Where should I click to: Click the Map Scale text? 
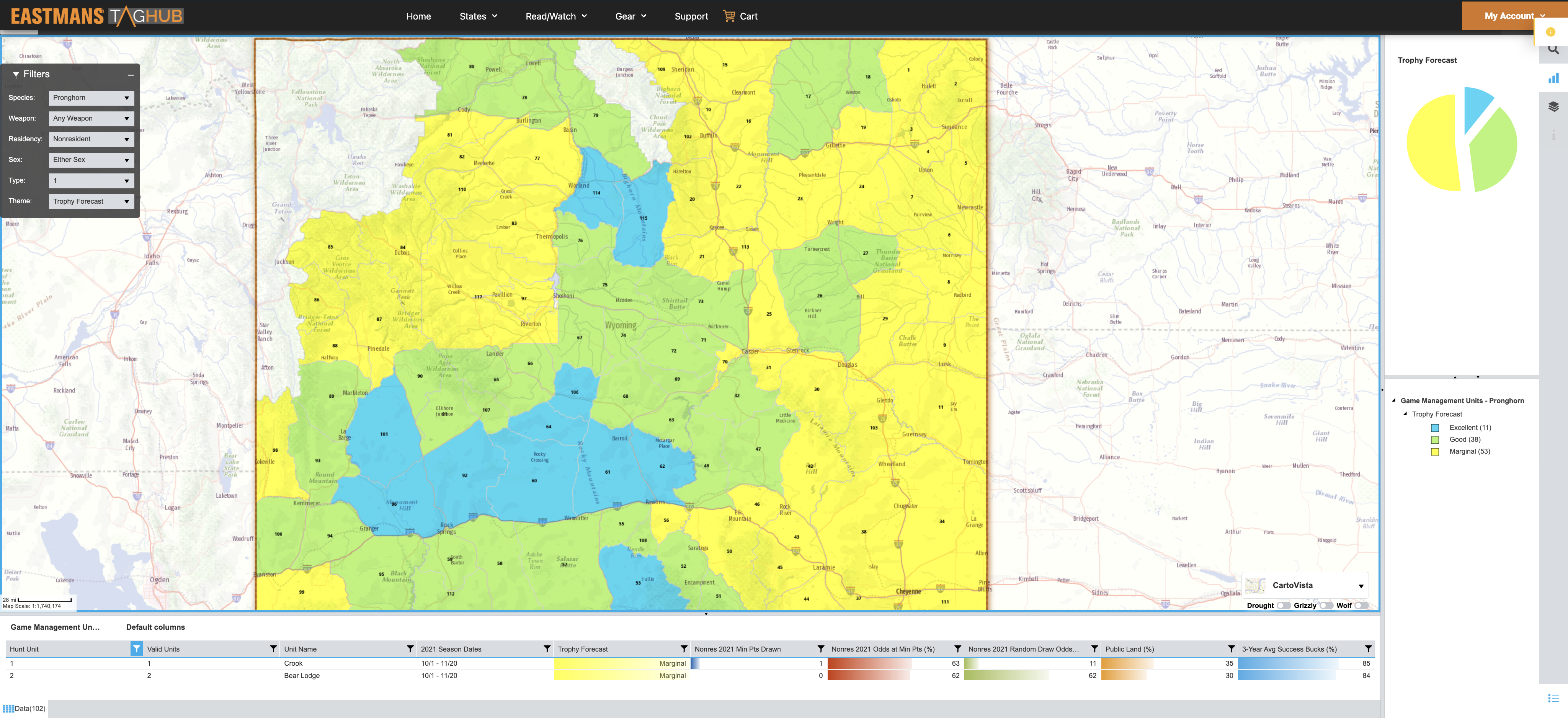pyautogui.click(x=32, y=606)
